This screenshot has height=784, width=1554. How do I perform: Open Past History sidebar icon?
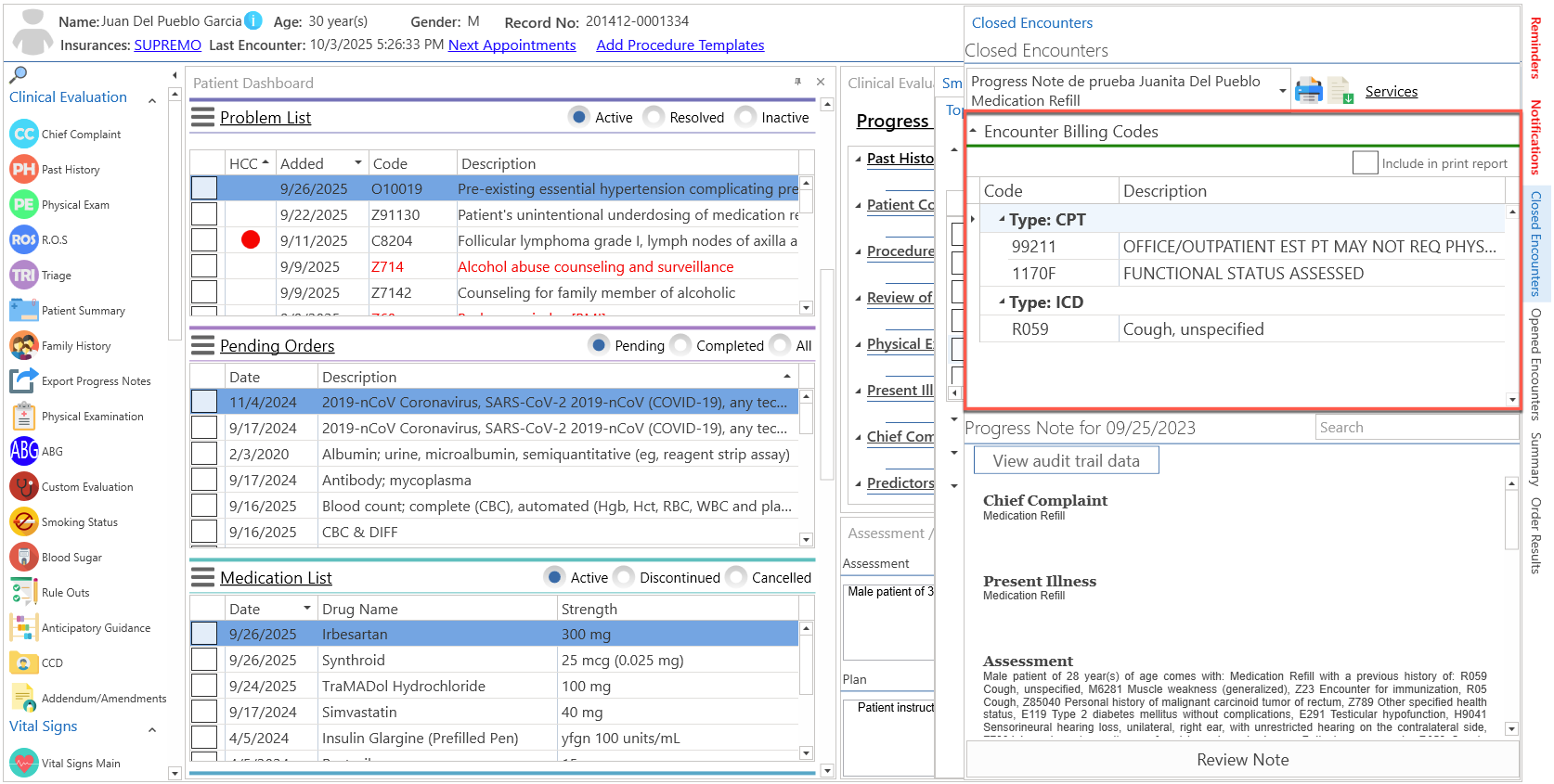(x=24, y=169)
